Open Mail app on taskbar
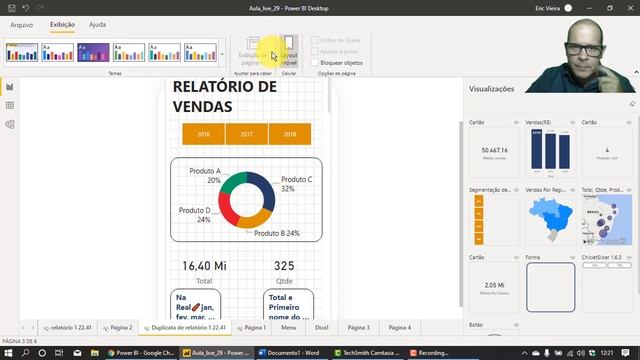640x360 pixels. click(x=77, y=353)
